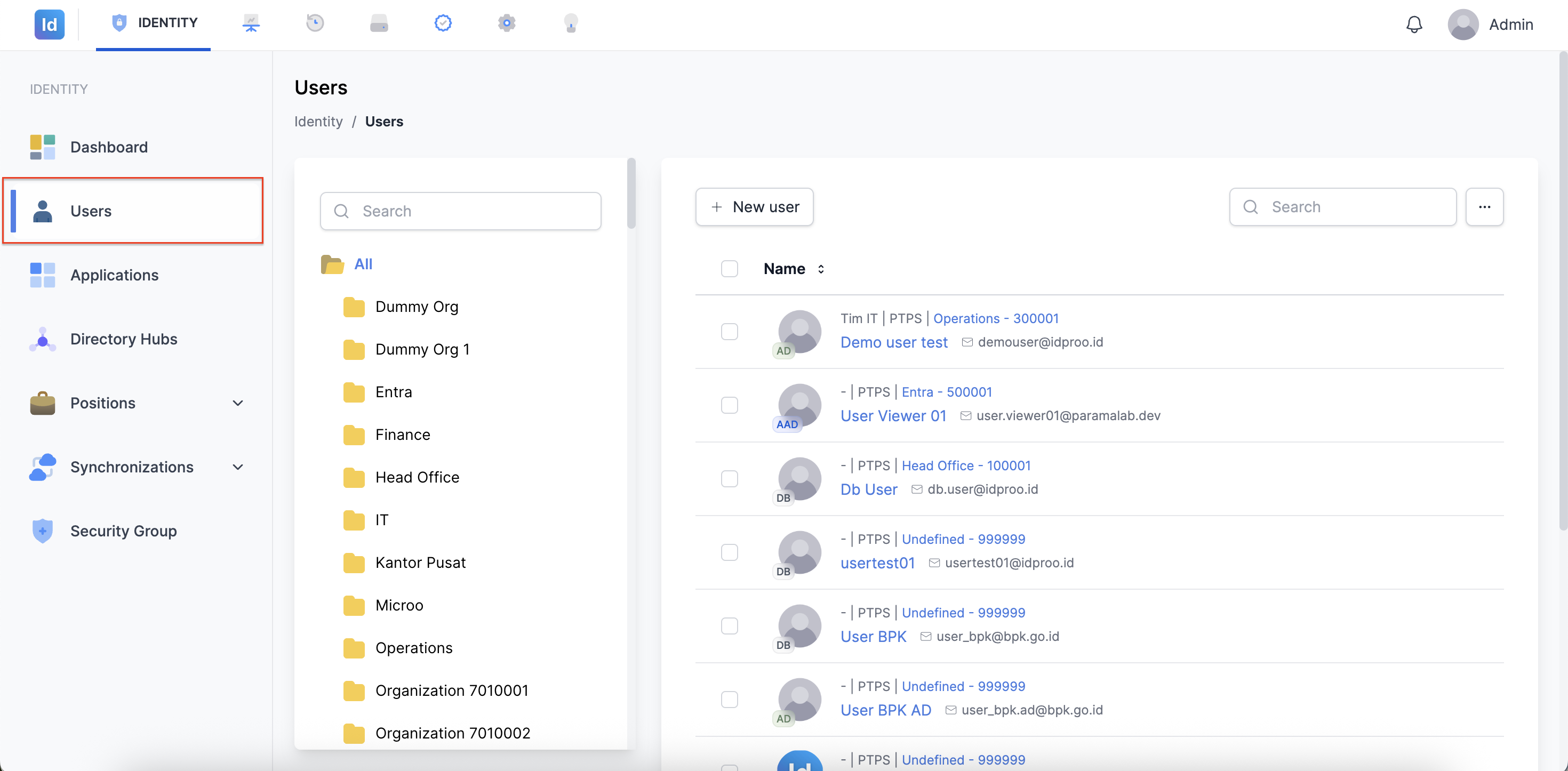Click the main page vertical scrollbar
Image resolution: width=1568 pixels, height=771 pixels.
coord(1563,291)
